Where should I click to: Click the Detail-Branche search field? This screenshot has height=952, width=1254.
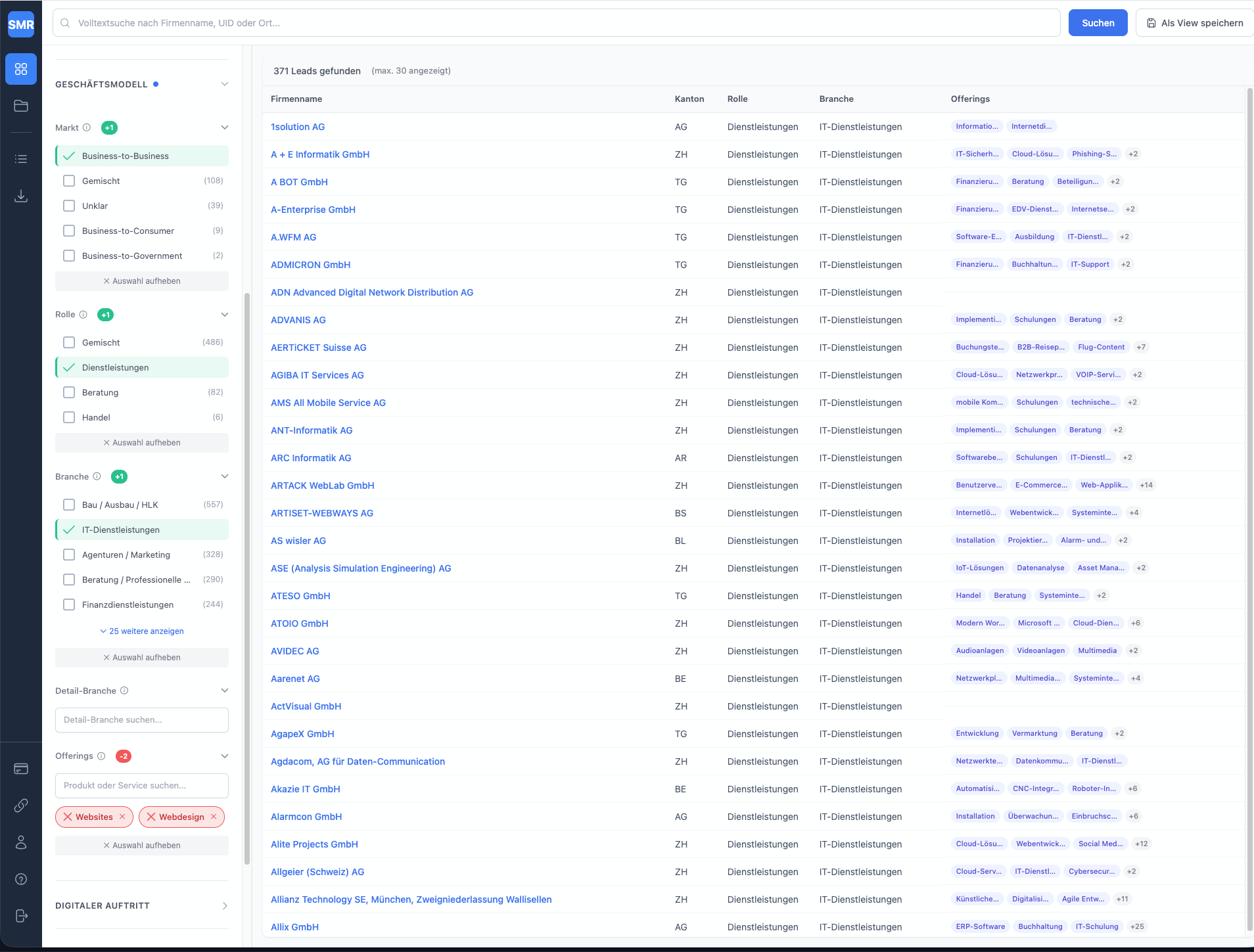click(x=142, y=719)
